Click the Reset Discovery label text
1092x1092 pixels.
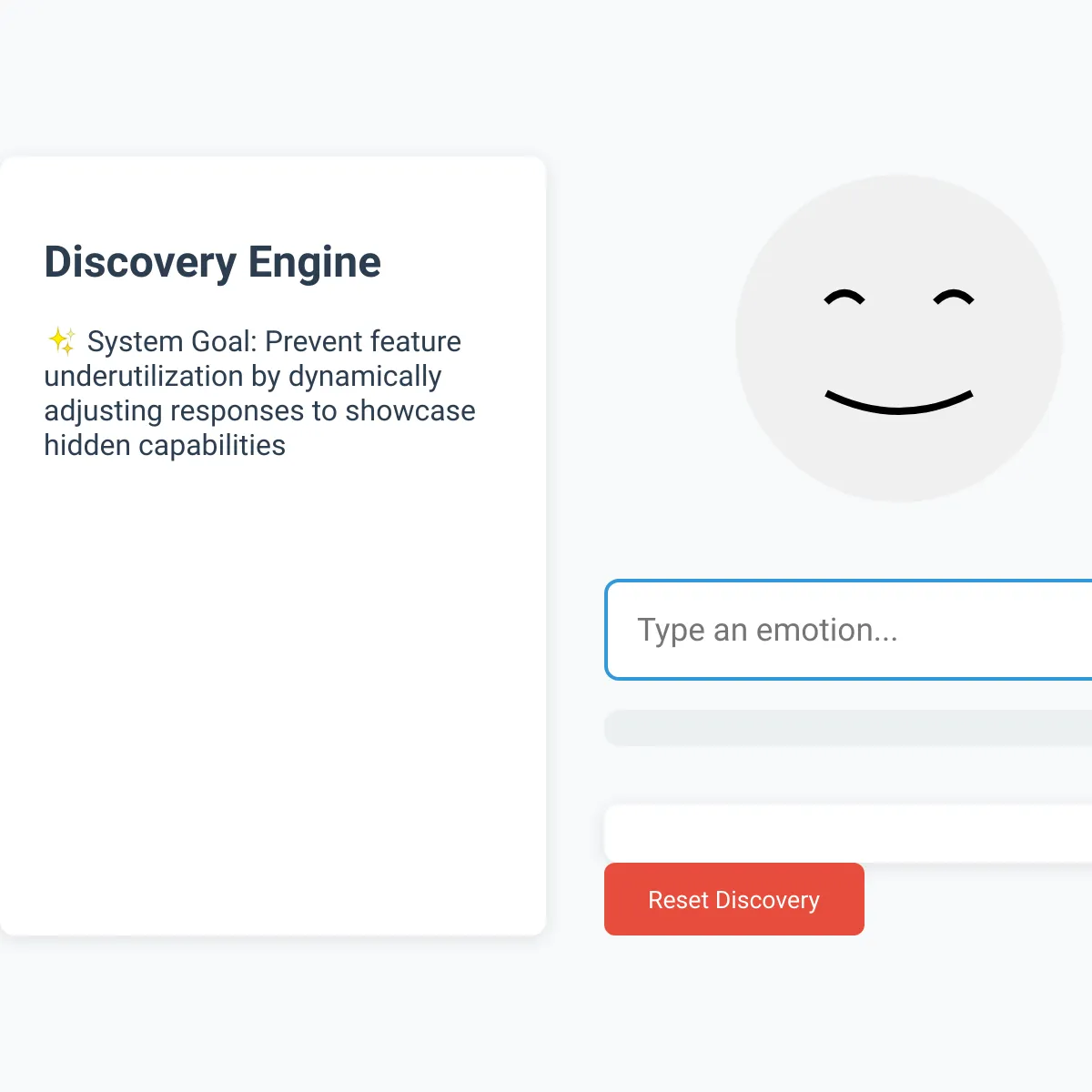tap(733, 900)
